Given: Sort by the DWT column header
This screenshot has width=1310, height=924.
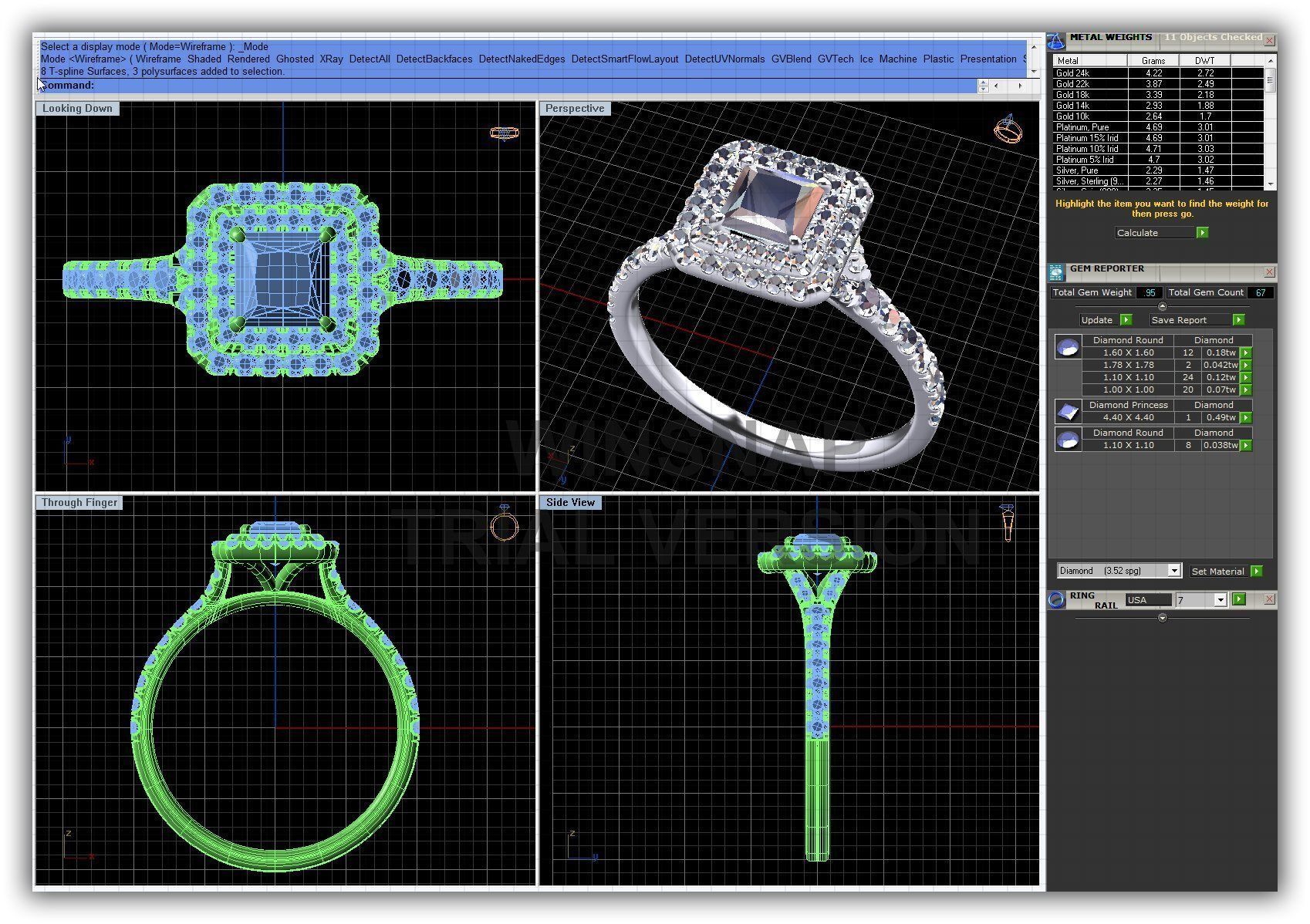Looking at the screenshot, I should (1204, 60).
